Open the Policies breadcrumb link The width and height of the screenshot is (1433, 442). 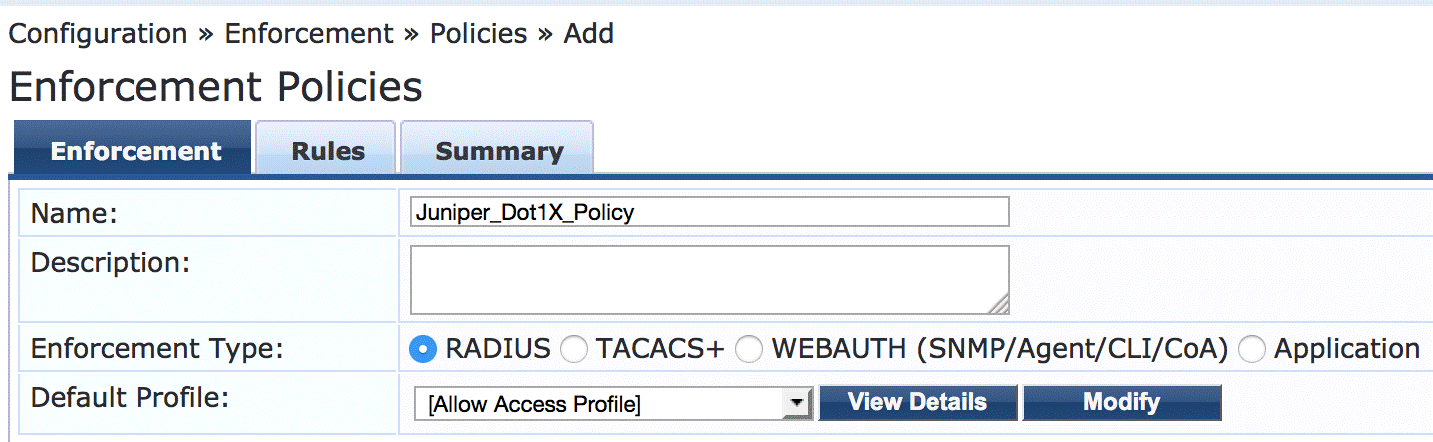click(x=478, y=34)
